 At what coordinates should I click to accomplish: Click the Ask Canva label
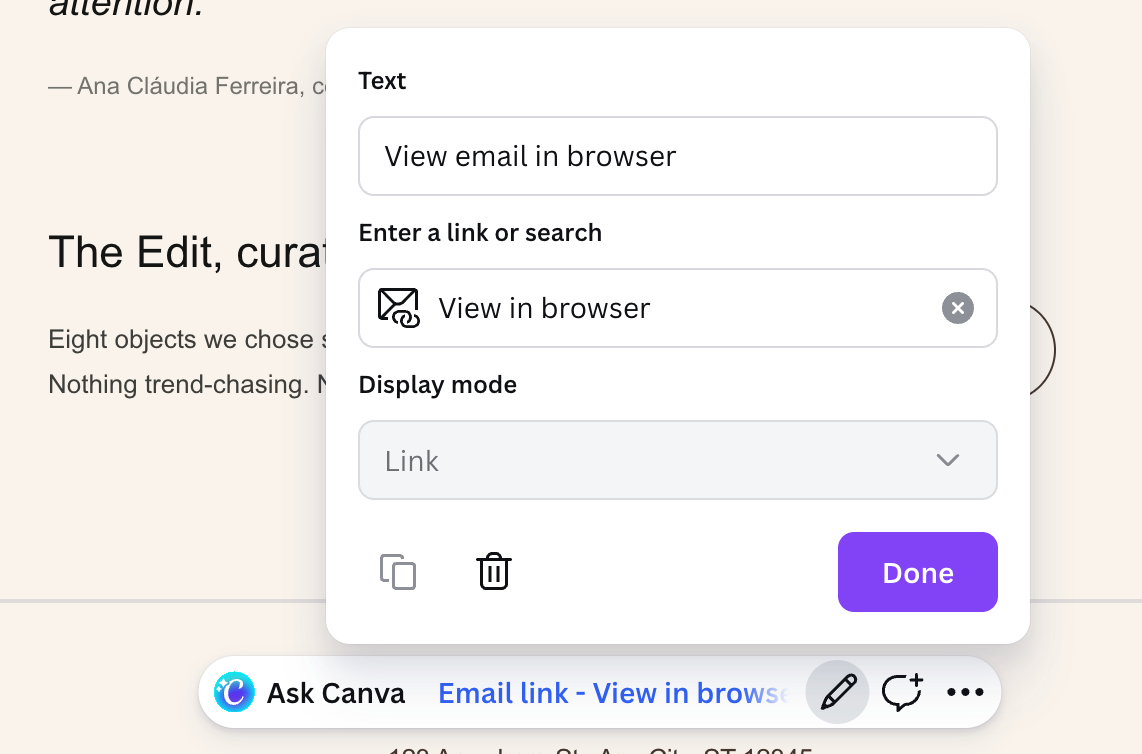(335, 693)
